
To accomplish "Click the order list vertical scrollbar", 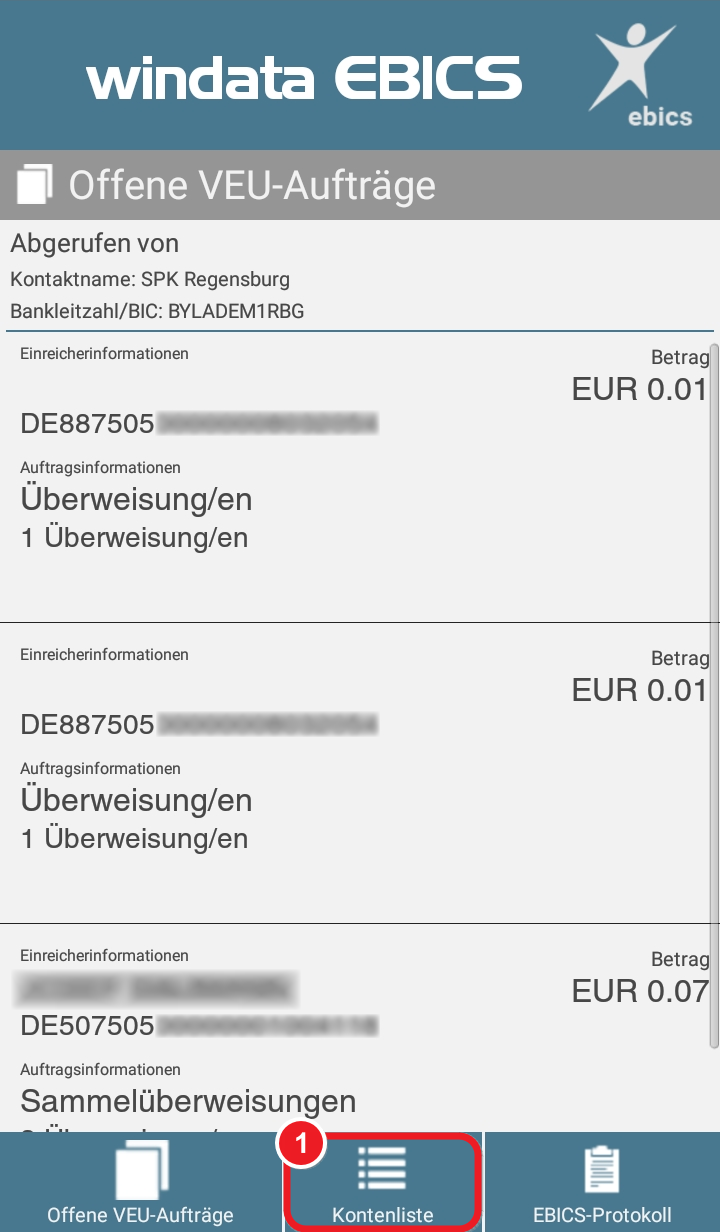I will pos(714,695).
